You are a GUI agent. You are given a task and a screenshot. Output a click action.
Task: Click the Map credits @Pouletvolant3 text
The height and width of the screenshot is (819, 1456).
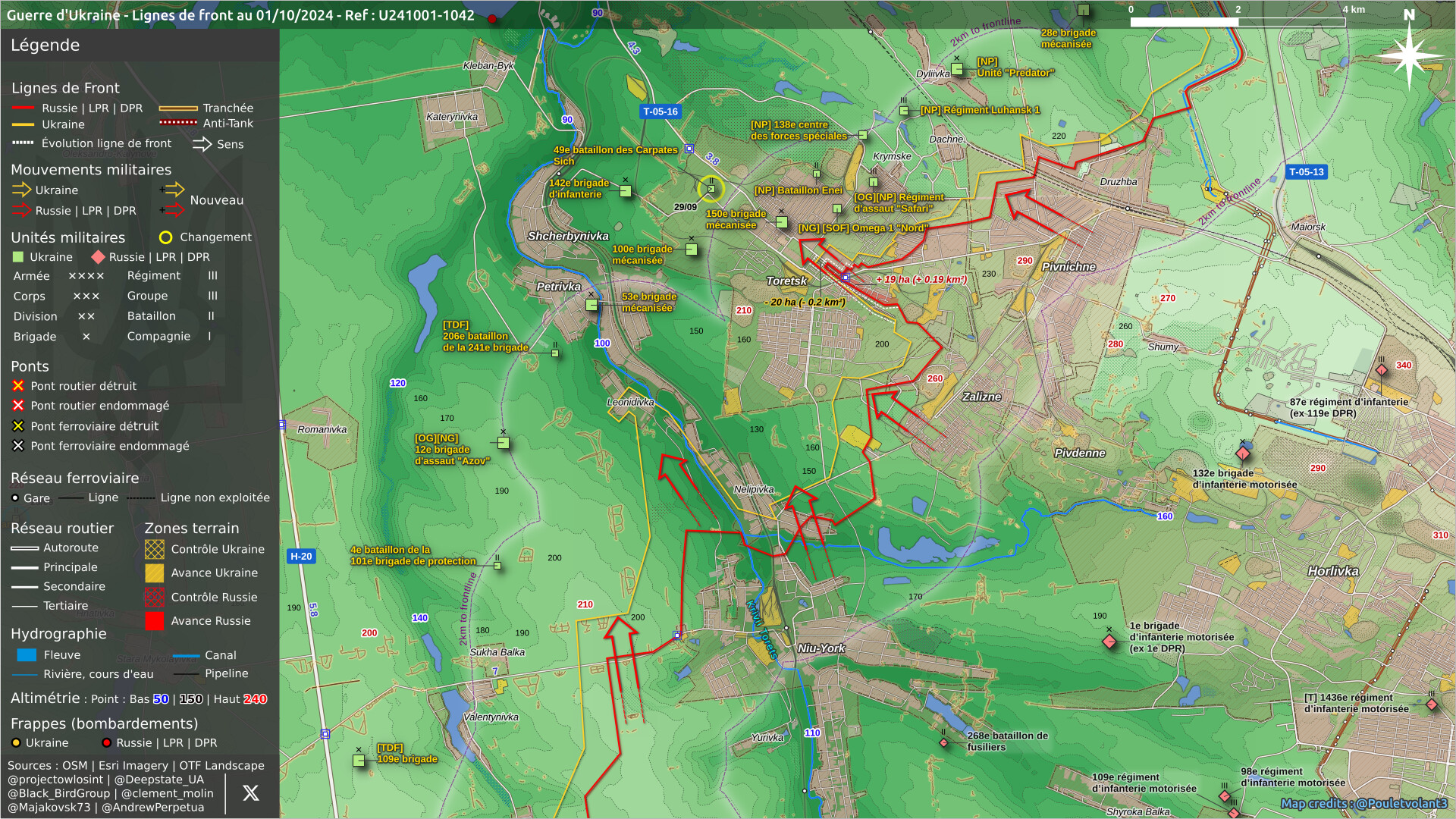coord(1363,803)
